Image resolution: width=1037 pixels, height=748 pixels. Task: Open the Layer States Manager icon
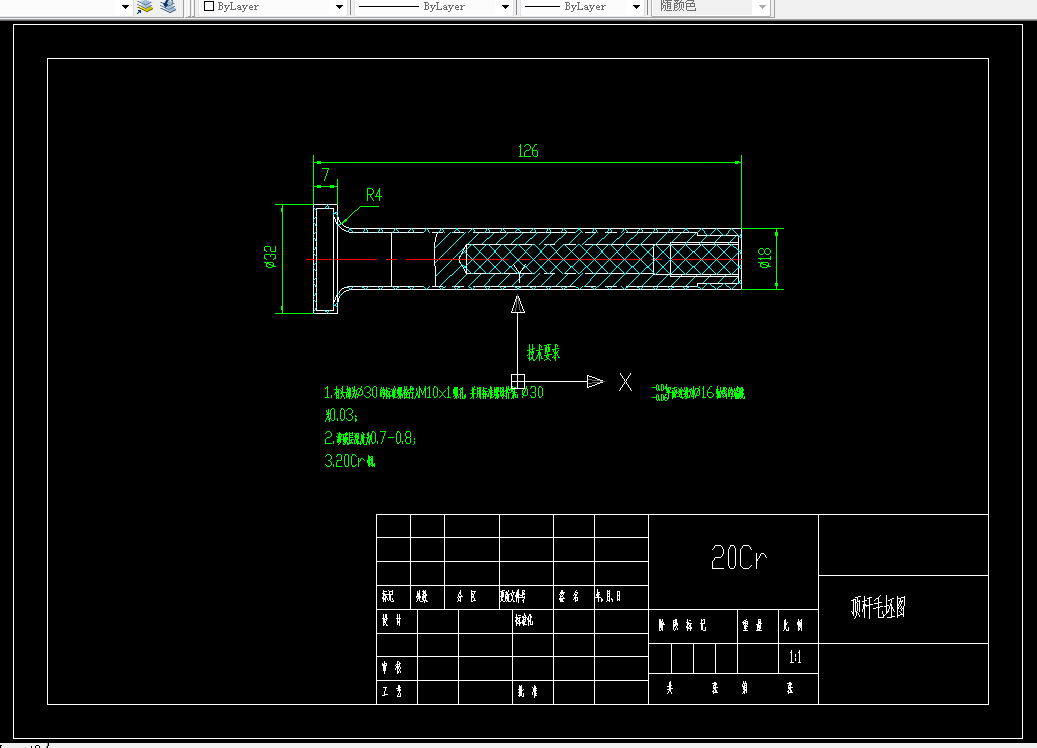[x=145, y=7]
